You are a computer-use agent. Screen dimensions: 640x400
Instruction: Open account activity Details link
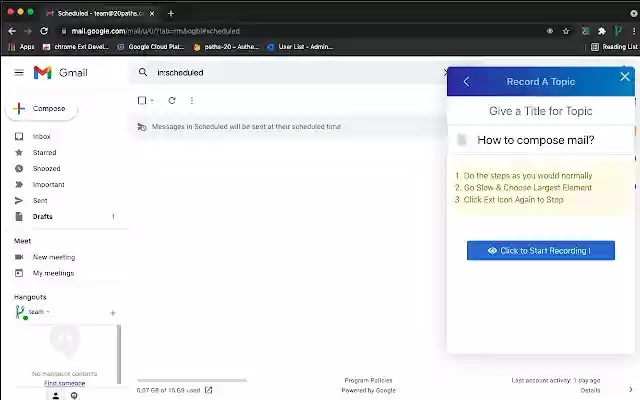[x=590, y=391]
